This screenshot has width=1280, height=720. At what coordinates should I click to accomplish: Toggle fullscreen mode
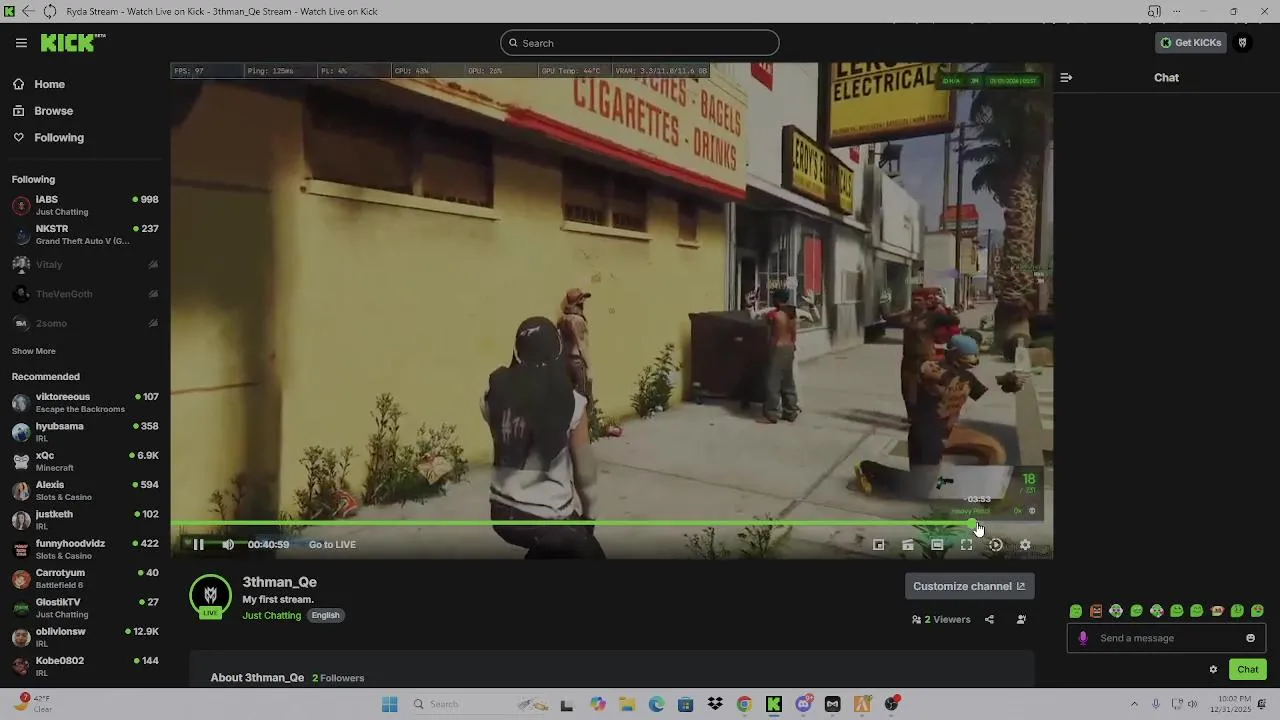(x=966, y=545)
